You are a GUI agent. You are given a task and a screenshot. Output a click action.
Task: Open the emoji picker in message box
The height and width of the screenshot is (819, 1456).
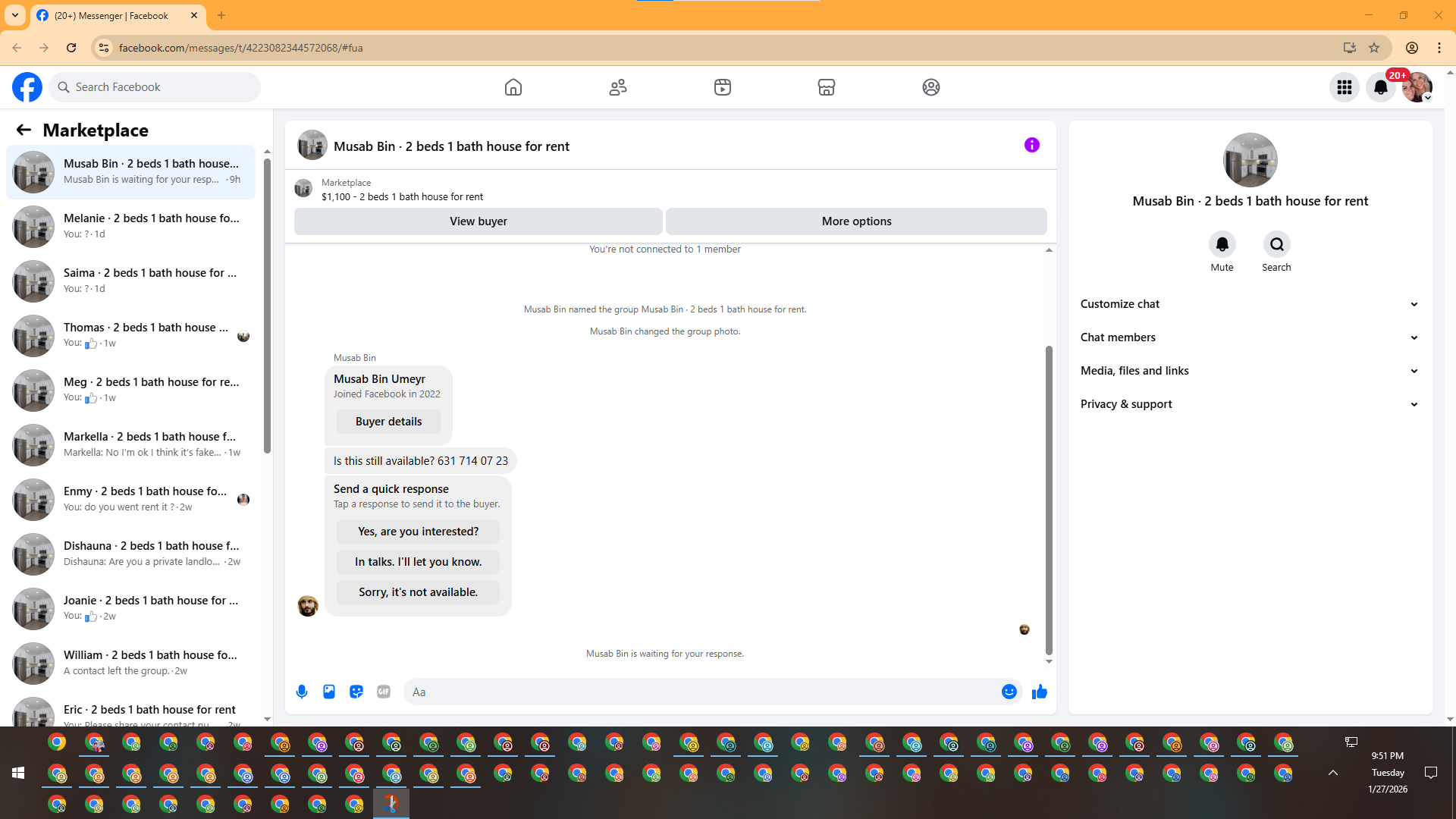1009,692
